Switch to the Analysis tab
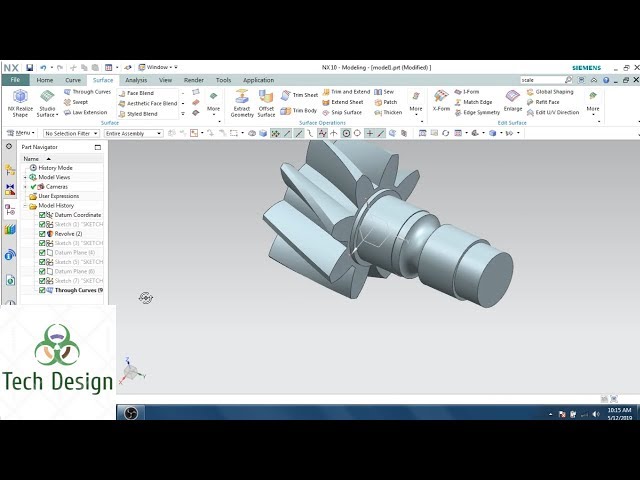The width and height of the screenshot is (640, 480). pos(136,80)
